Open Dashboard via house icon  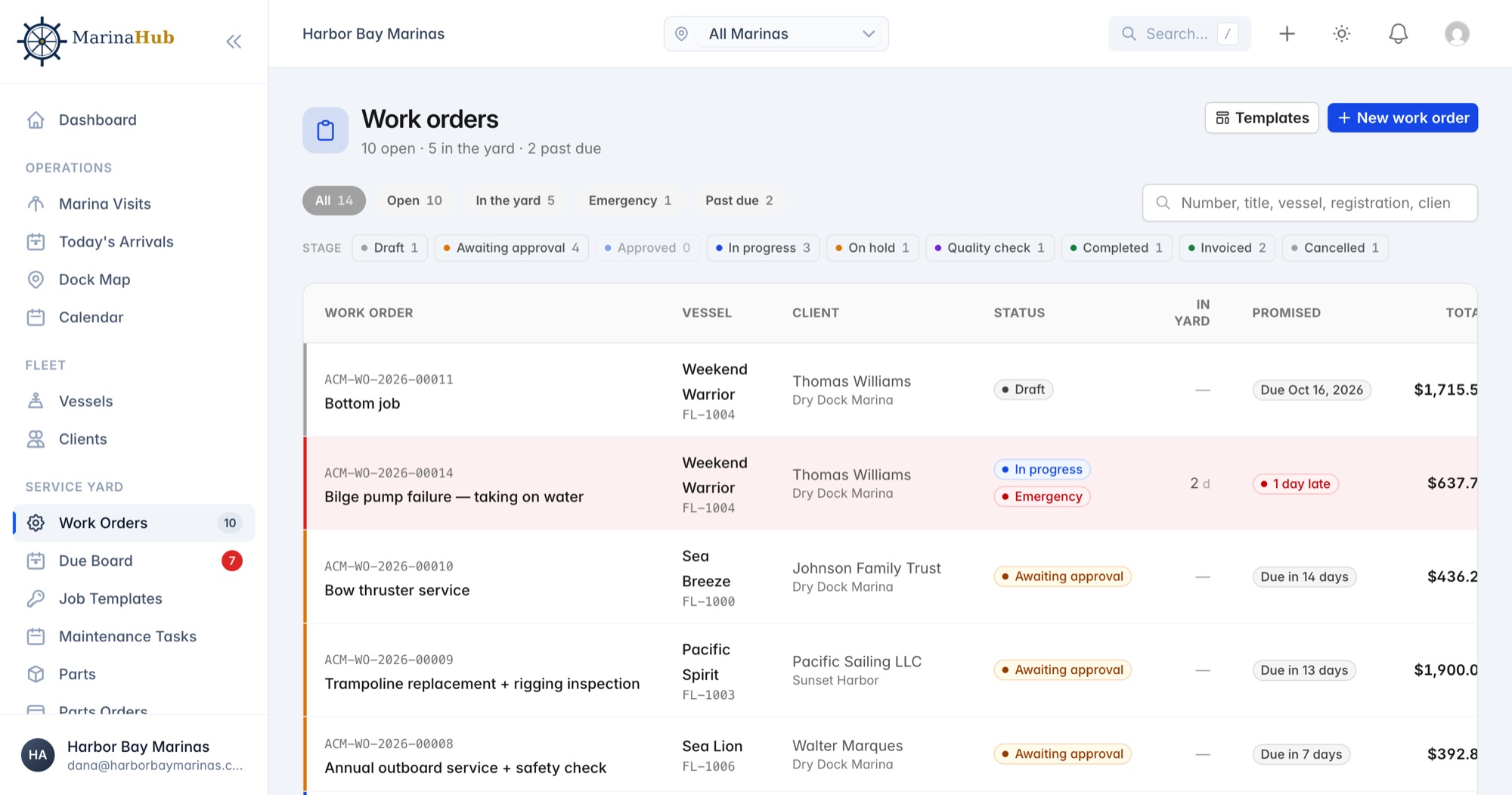click(x=36, y=120)
